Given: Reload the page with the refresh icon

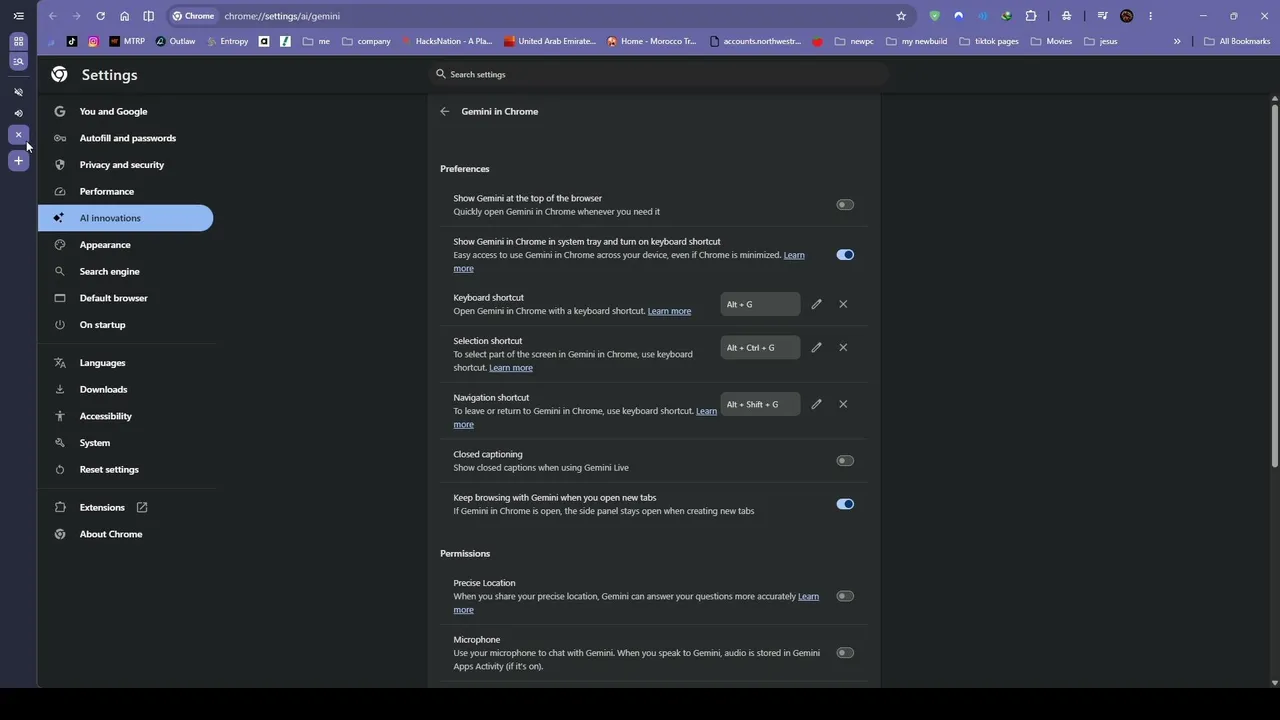Looking at the screenshot, I should (100, 16).
